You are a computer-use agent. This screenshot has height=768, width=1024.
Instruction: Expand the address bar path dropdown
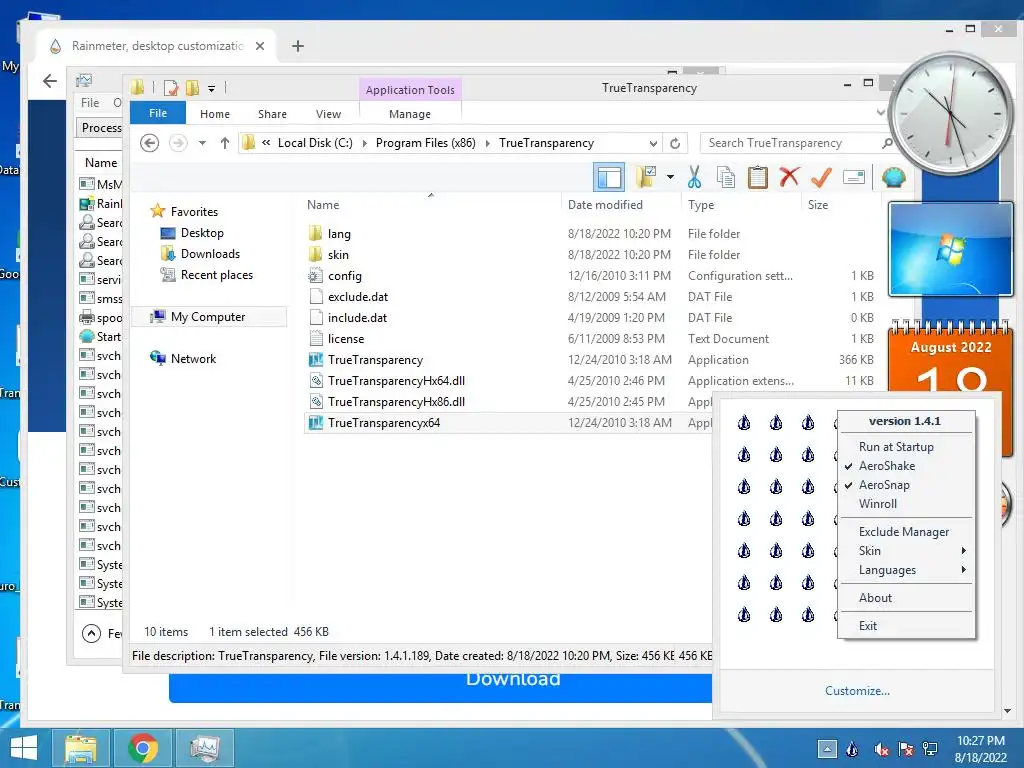653,143
